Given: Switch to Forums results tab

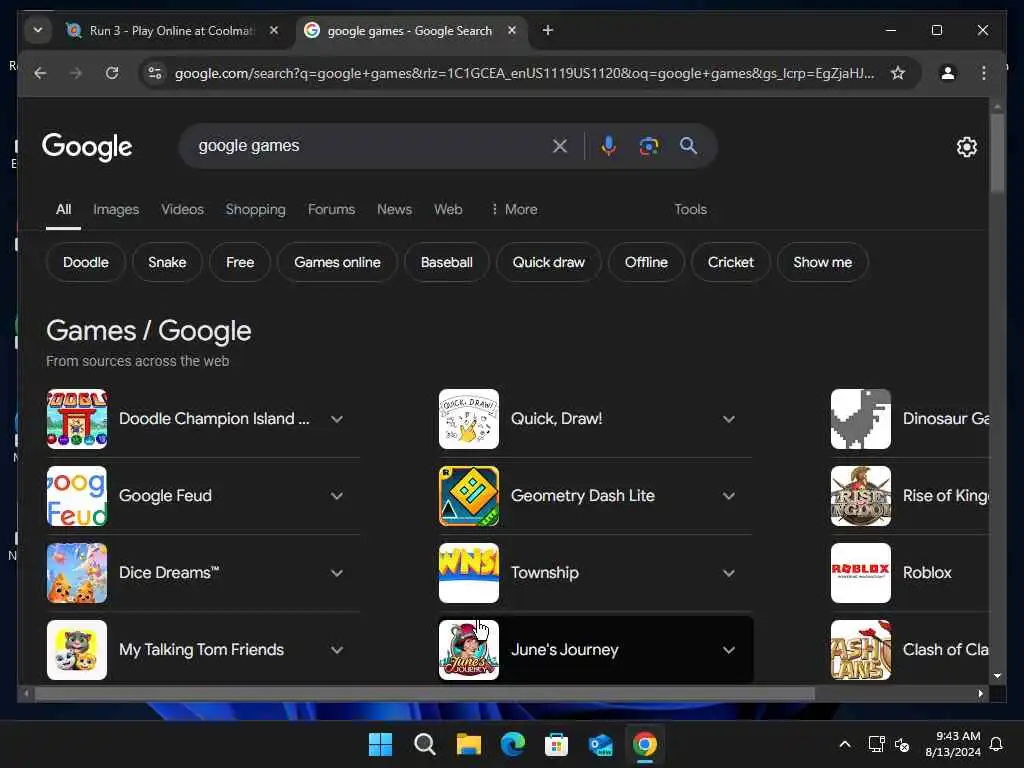Looking at the screenshot, I should tap(331, 210).
